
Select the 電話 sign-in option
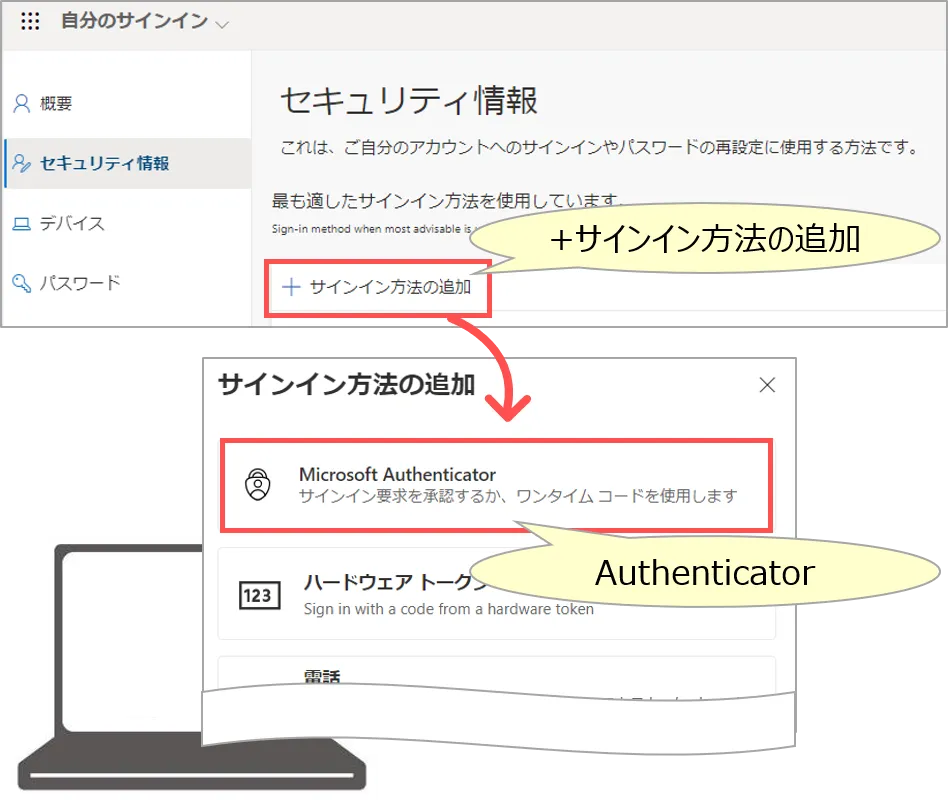point(322,677)
